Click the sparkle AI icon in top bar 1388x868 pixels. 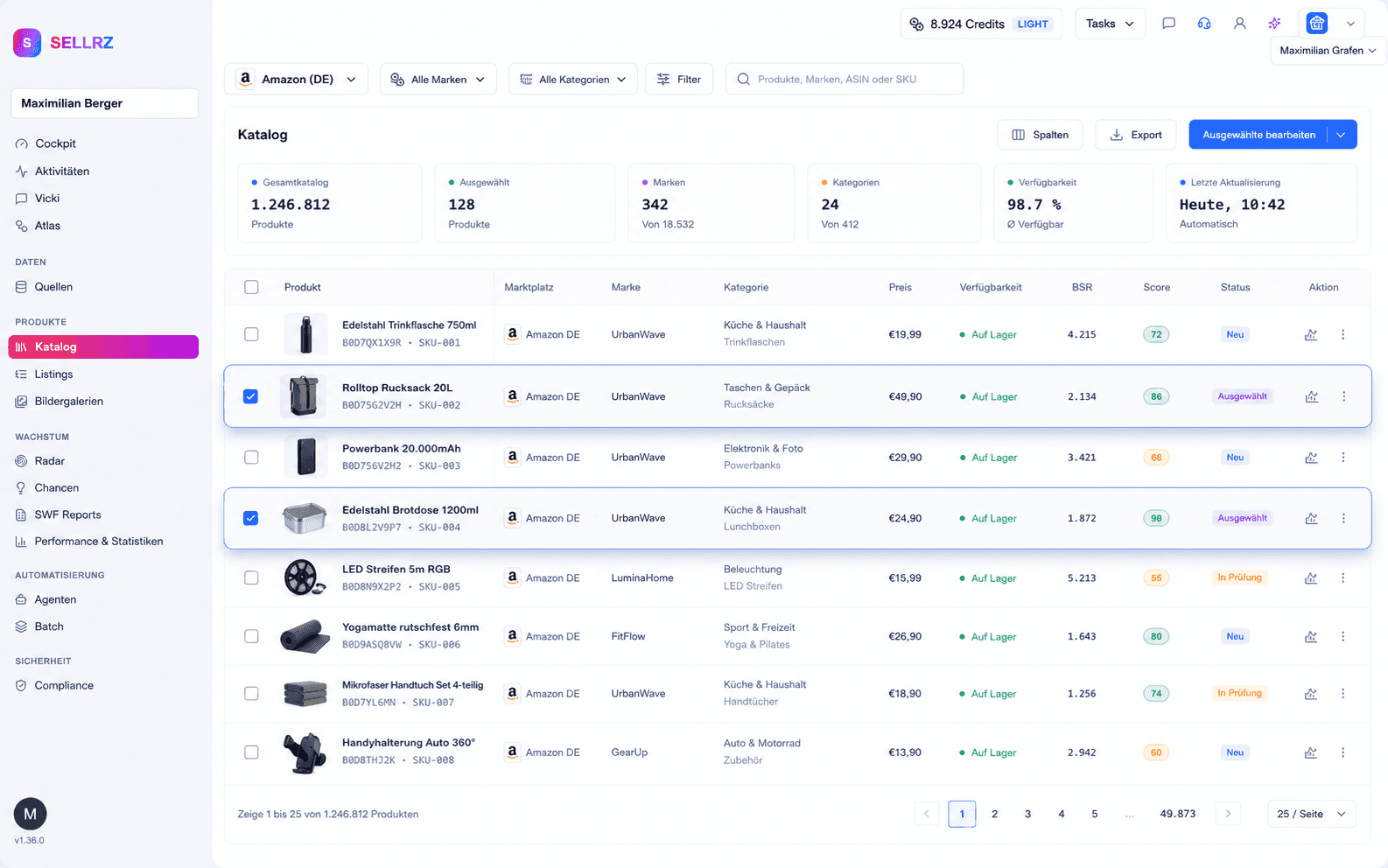click(x=1274, y=24)
